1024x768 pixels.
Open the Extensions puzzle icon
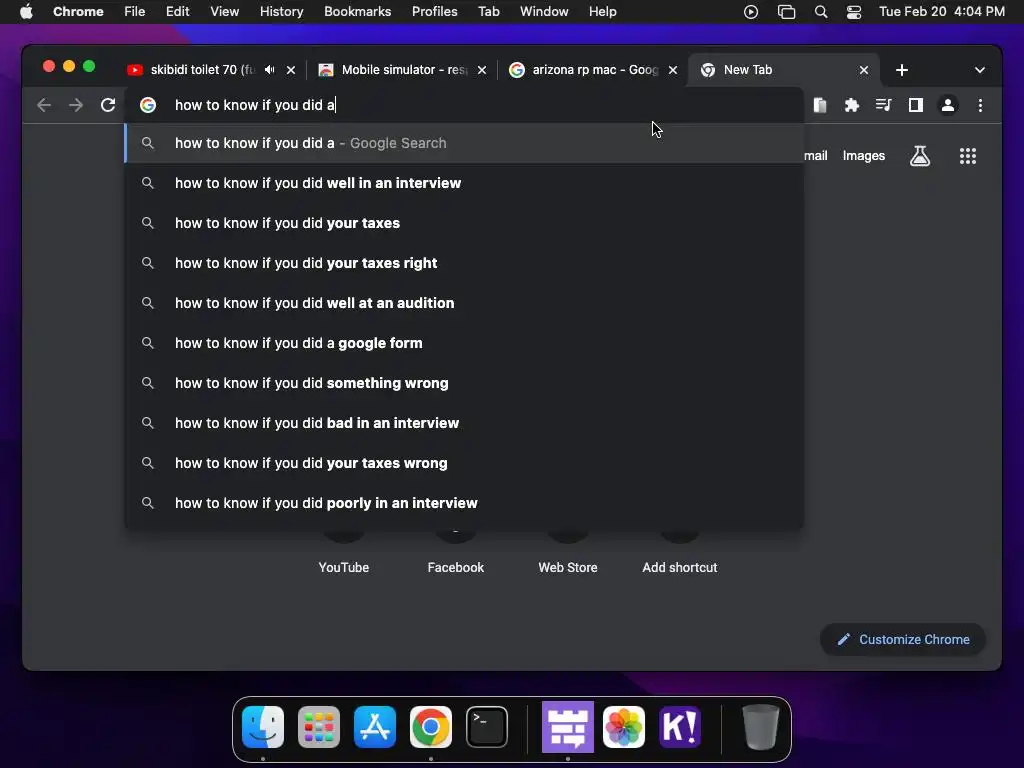852,105
